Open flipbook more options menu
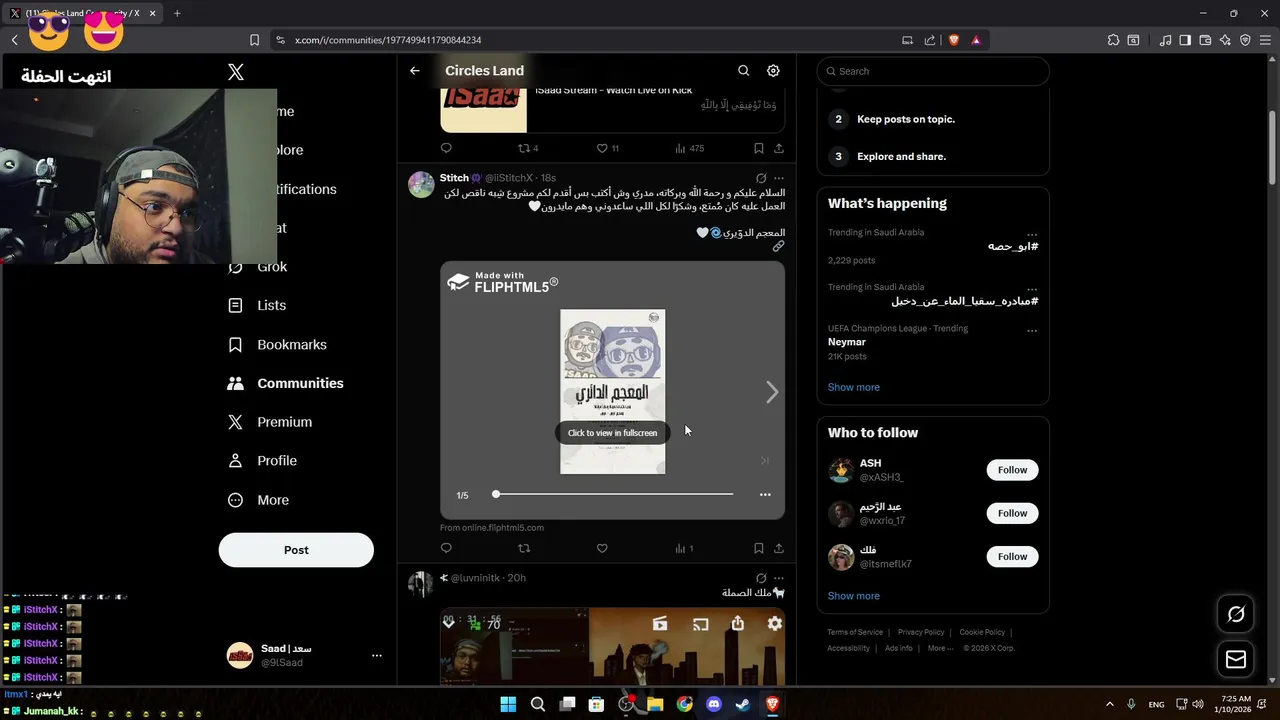Image resolution: width=1280 pixels, height=720 pixels. pos(765,494)
